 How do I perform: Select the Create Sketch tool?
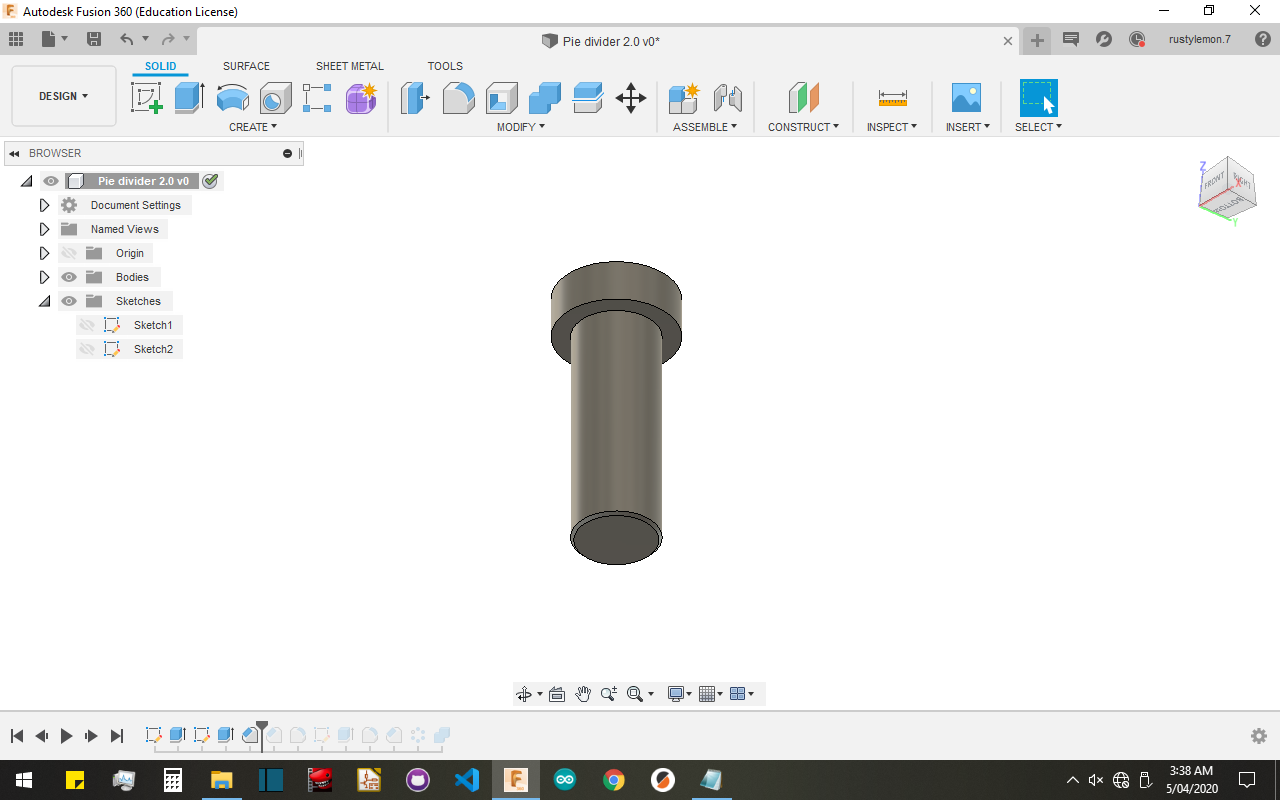click(x=147, y=98)
